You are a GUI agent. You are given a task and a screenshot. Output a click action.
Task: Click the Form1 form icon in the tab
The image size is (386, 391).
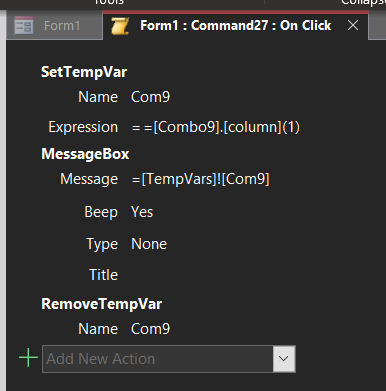click(24, 26)
